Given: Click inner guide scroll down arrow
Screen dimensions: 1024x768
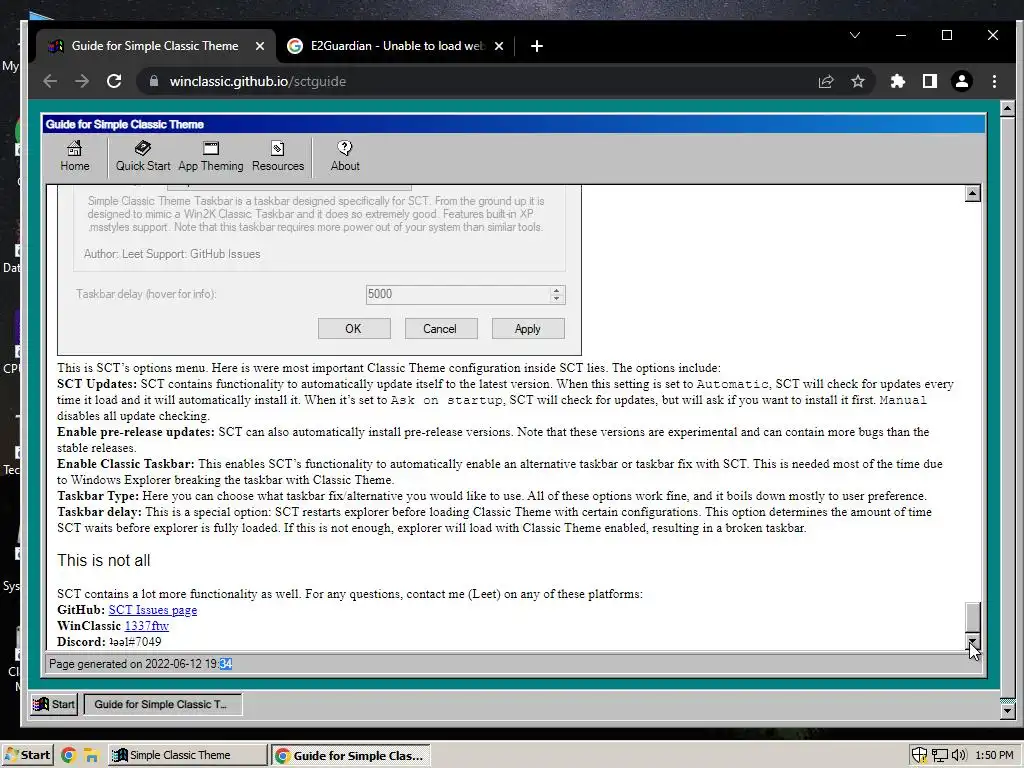Looking at the screenshot, I should click(x=972, y=642).
